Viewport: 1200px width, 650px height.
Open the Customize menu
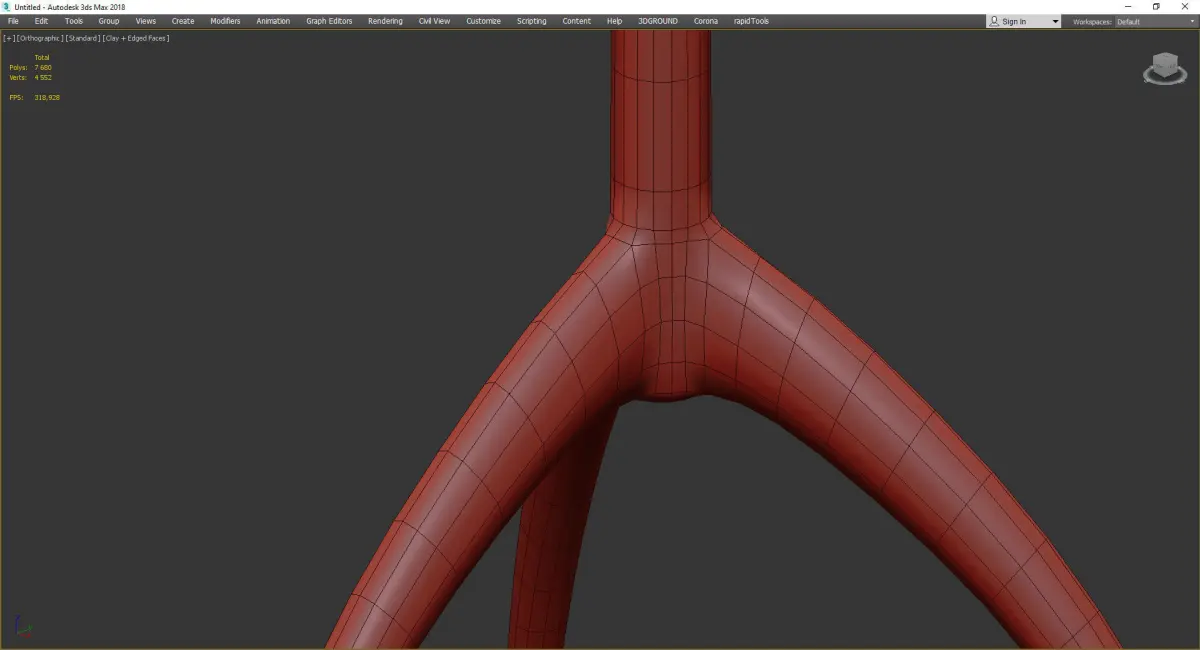coord(483,21)
